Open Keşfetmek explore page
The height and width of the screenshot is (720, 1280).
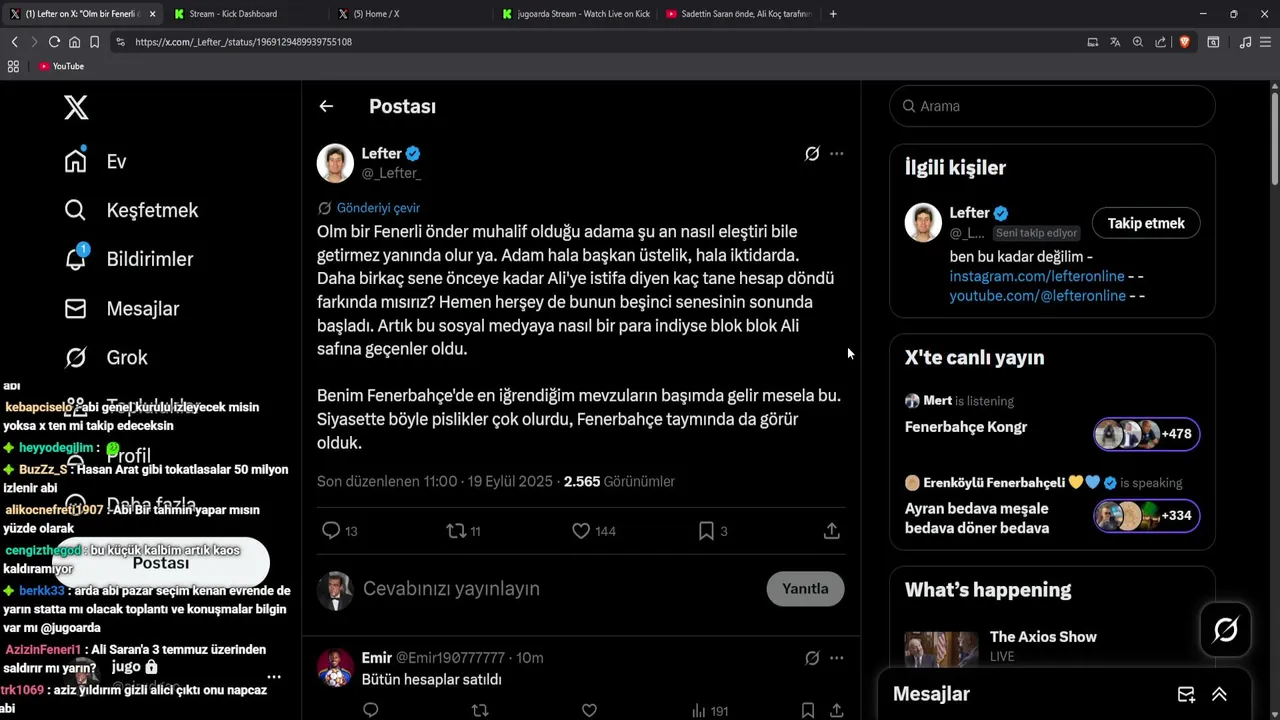[x=131, y=210]
